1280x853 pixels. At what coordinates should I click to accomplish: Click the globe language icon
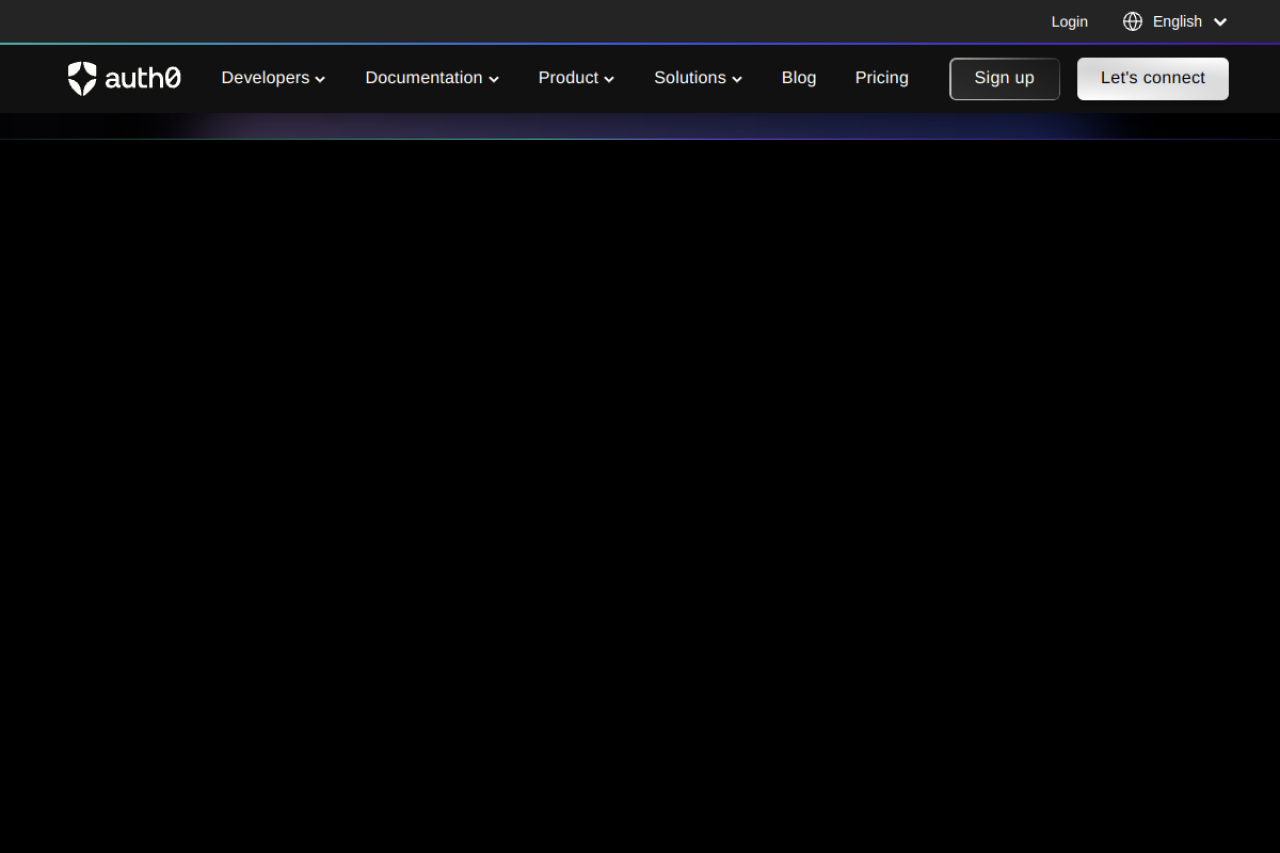(1132, 22)
